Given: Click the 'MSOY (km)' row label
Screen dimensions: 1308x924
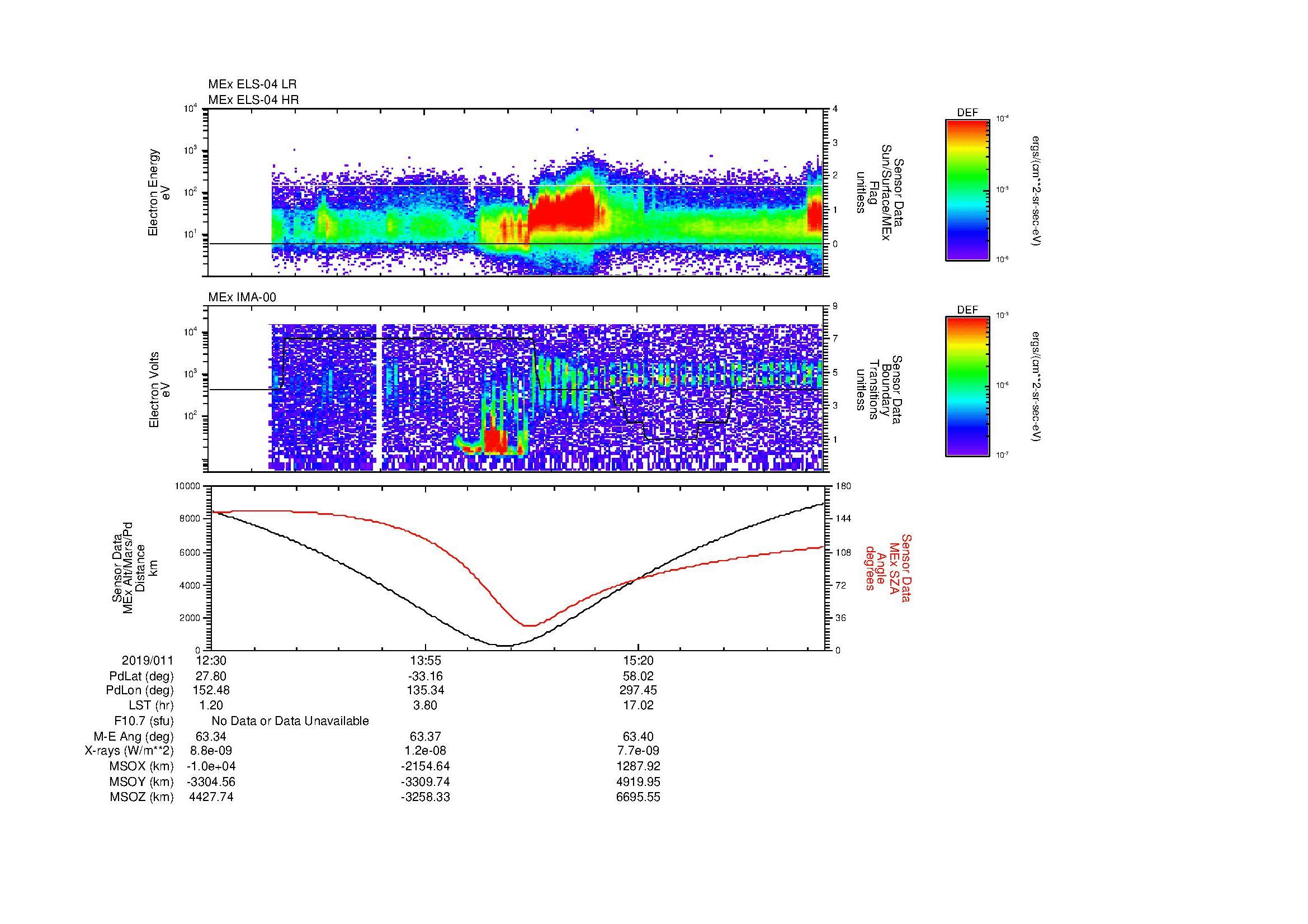Looking at the screenshot, I should click(x=142, y=781).
